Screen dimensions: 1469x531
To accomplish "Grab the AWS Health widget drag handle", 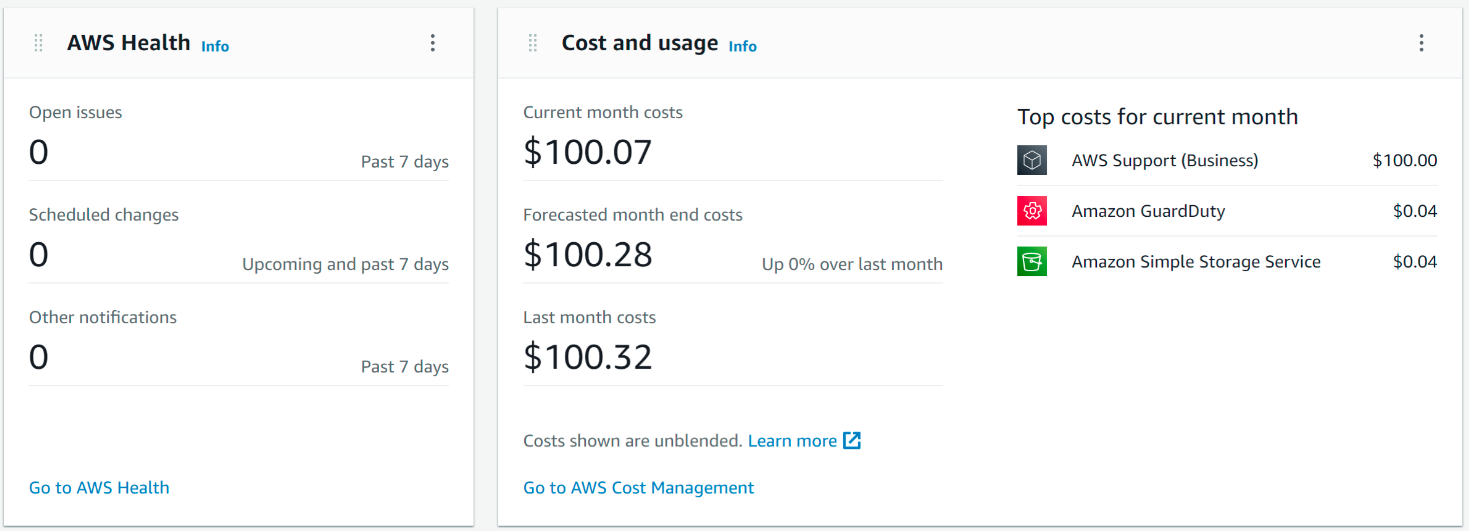I will click(x=39, y=43).
